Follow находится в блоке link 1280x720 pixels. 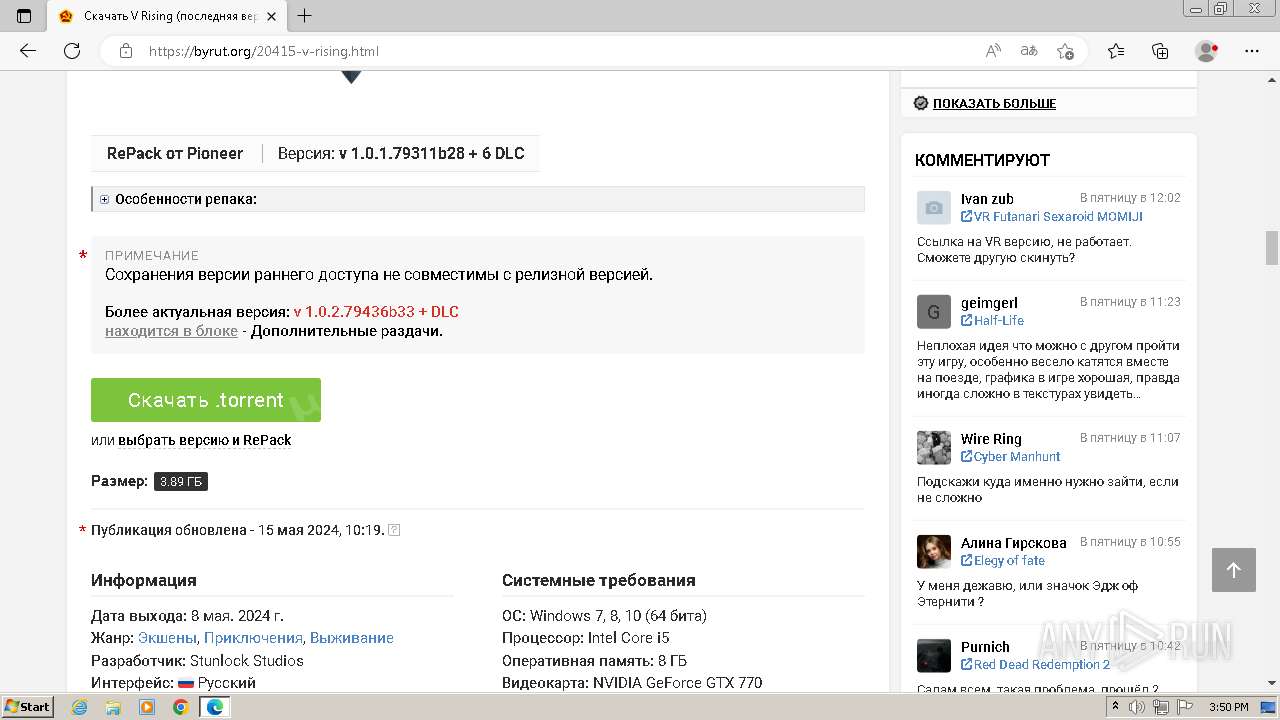(x=171, y=331)
